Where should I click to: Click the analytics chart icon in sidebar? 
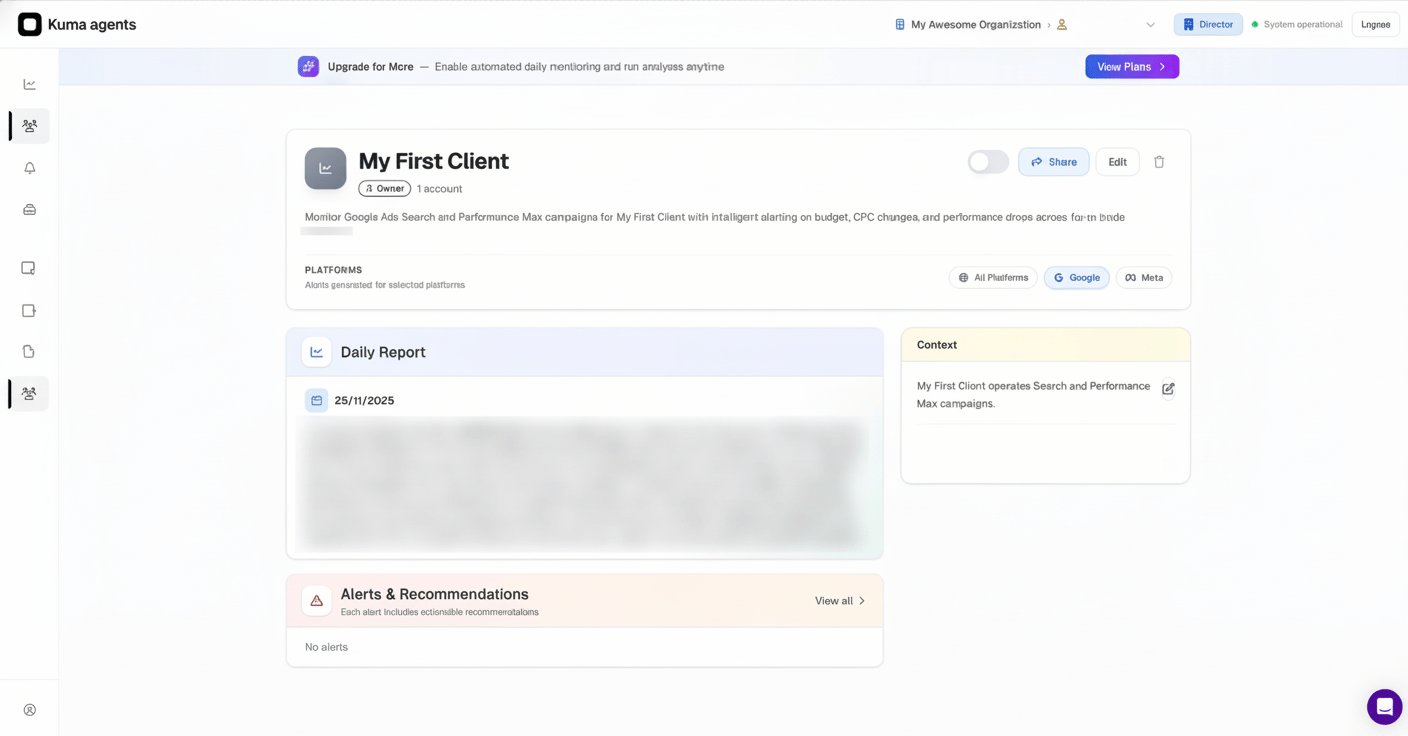coord(30,85)
